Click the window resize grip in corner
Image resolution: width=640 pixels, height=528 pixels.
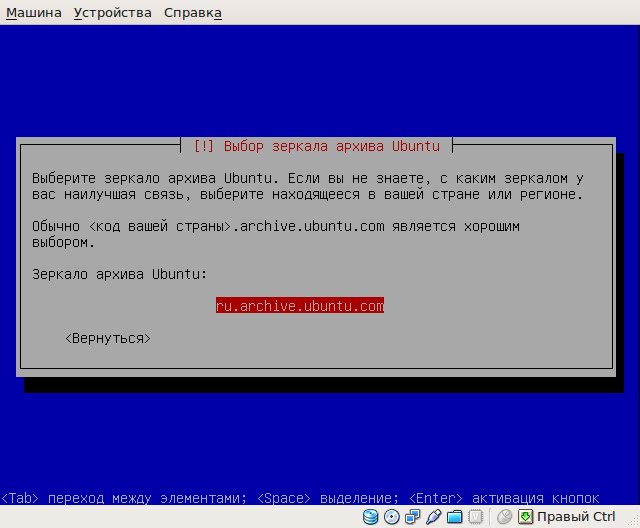(x=633, y=521)
